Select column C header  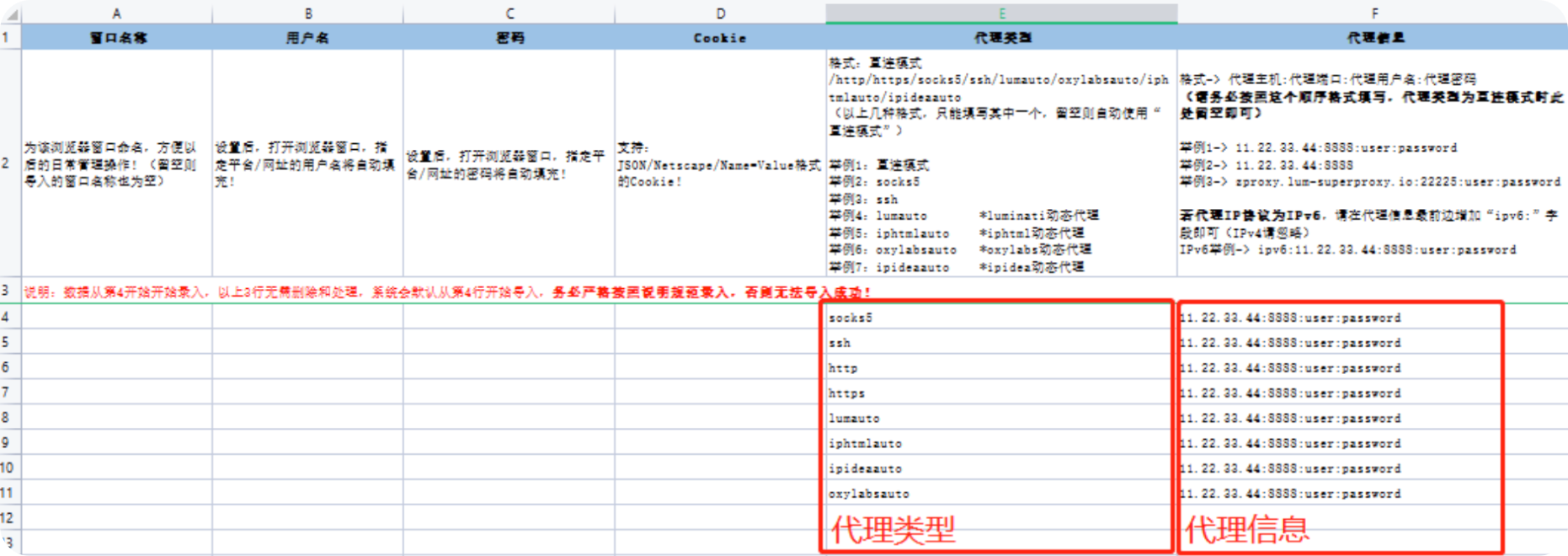tap(509, 13)
